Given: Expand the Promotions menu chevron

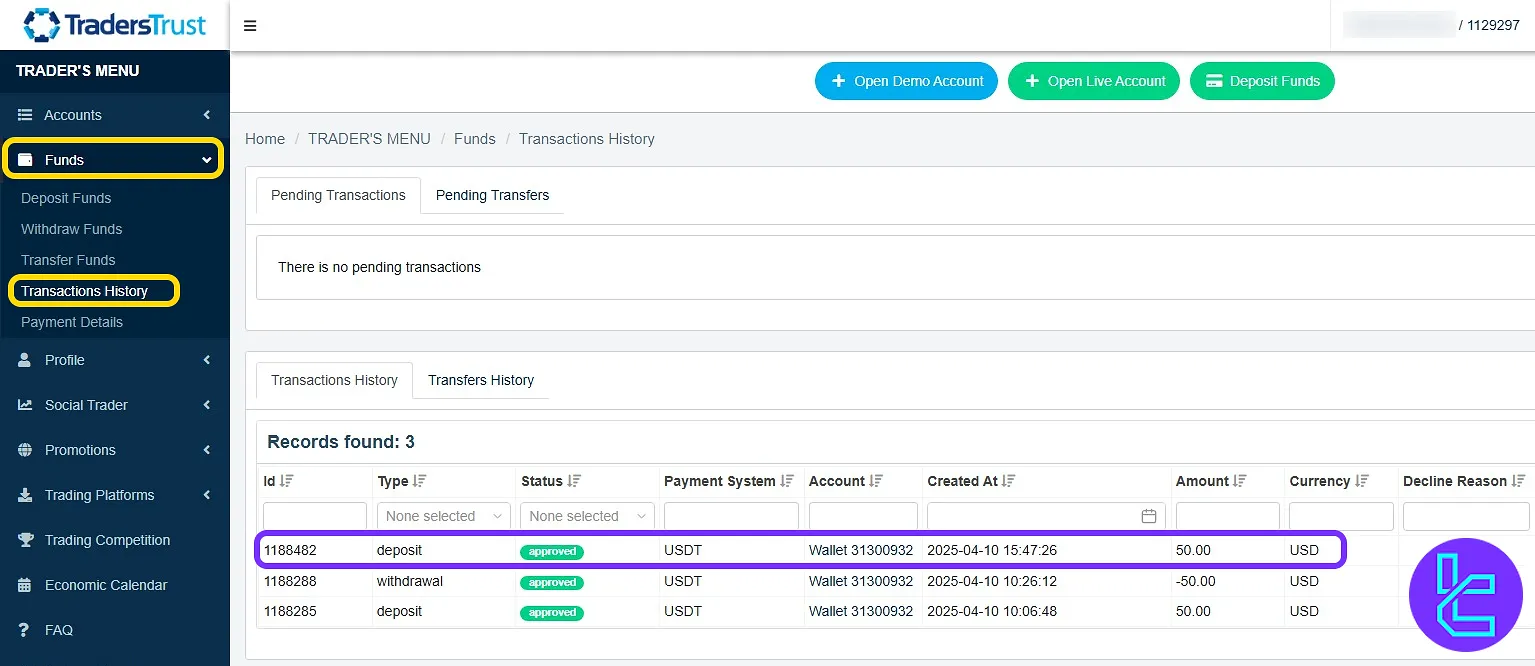Looking at the screenshot, I should [207, 450].
